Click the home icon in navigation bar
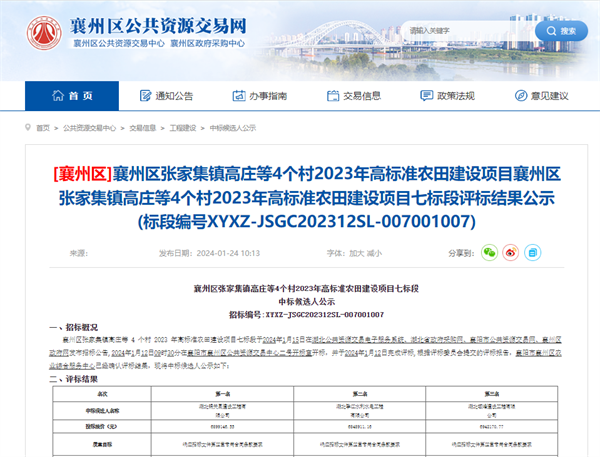600x457 pixels. coord(55,96)
